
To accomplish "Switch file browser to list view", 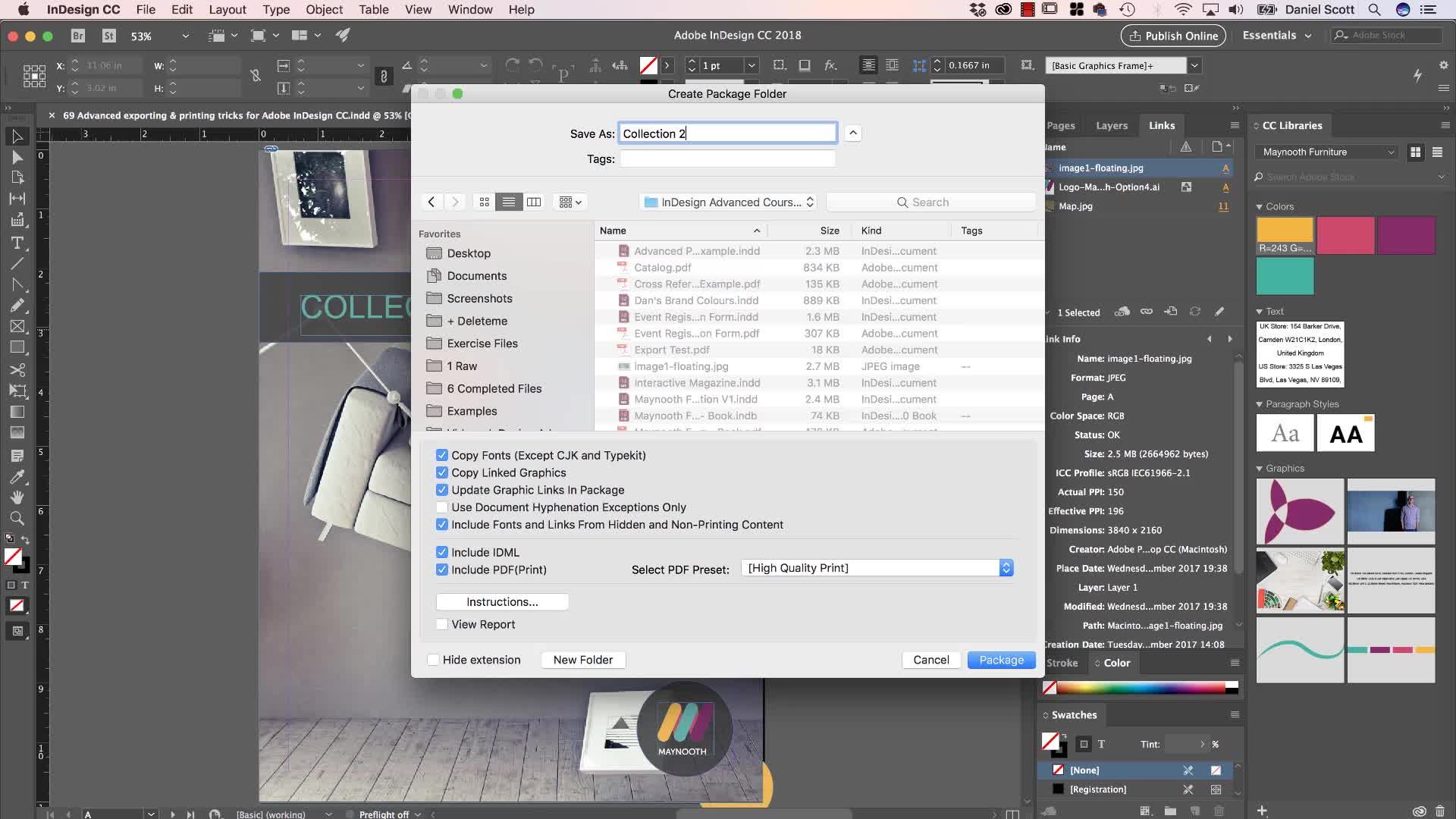I will pyautogui.click(x=509, y=202).
